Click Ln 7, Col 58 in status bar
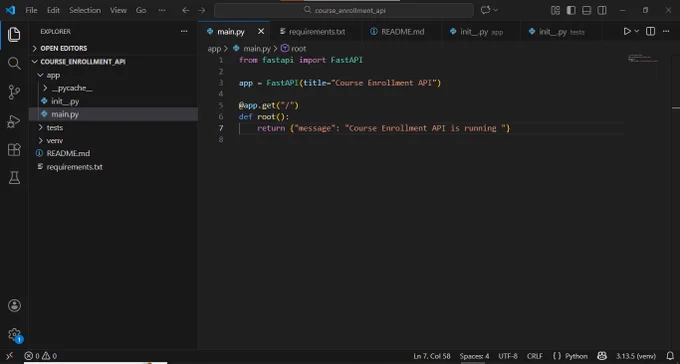Image resolution: width=680 pixels, height=364 pixels. coord(432,356)
